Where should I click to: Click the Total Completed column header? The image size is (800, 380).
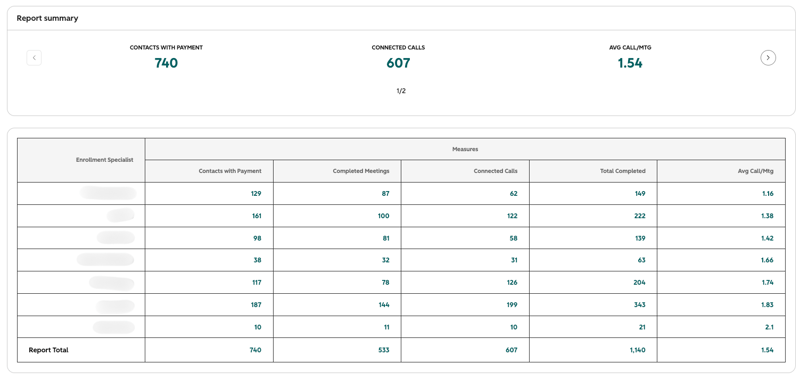point(622,171)
